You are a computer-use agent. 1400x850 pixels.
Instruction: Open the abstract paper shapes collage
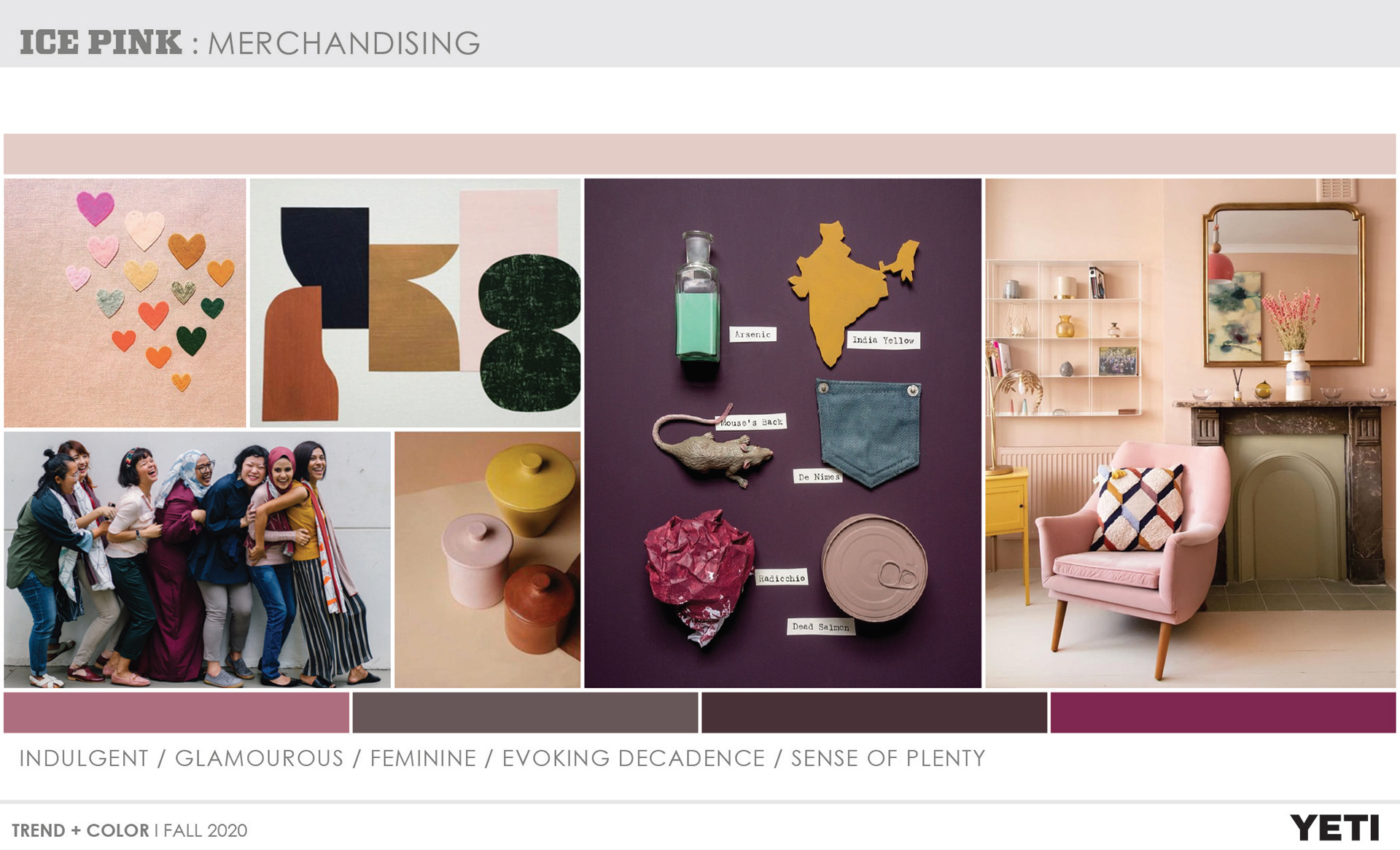click(x=415, y=303)
